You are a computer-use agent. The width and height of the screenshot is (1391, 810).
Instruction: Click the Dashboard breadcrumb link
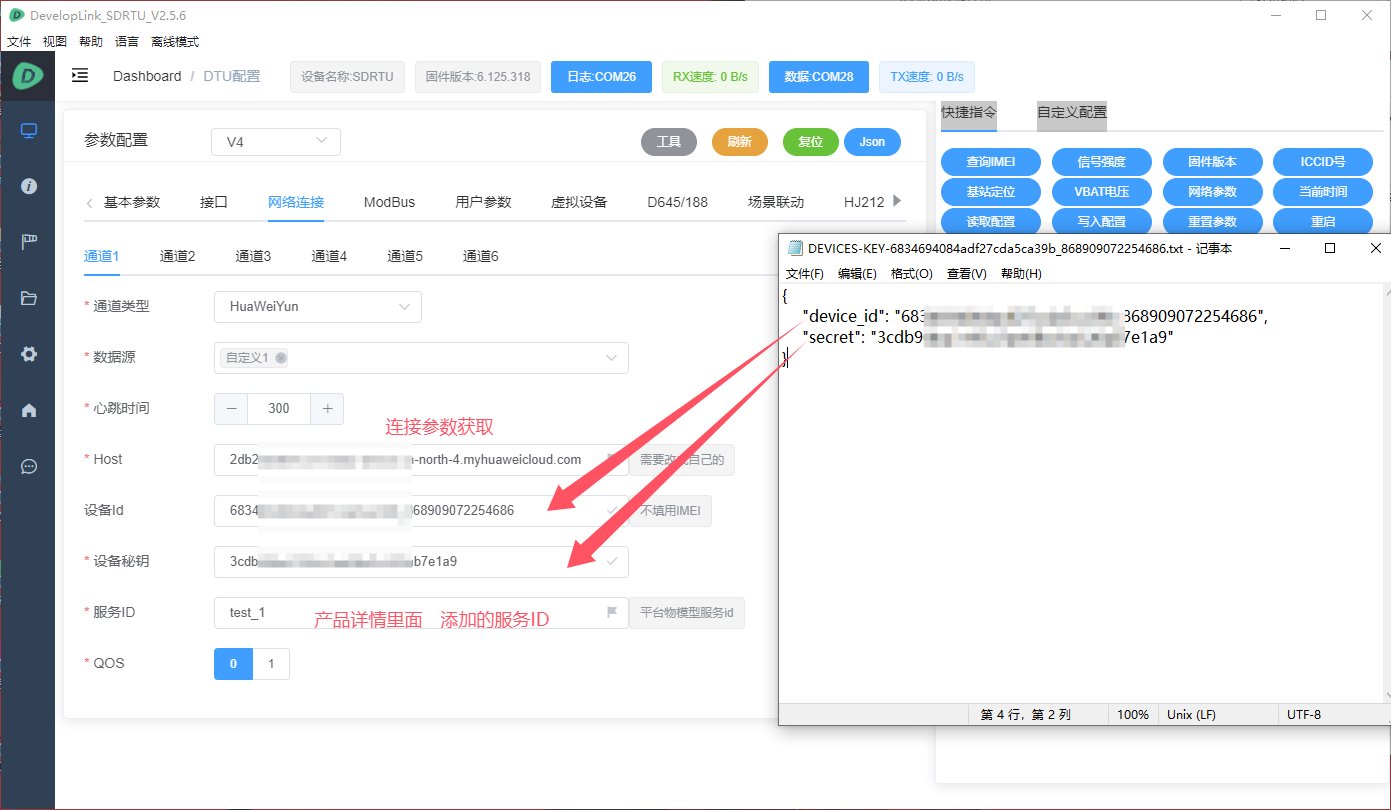(147, 76)
